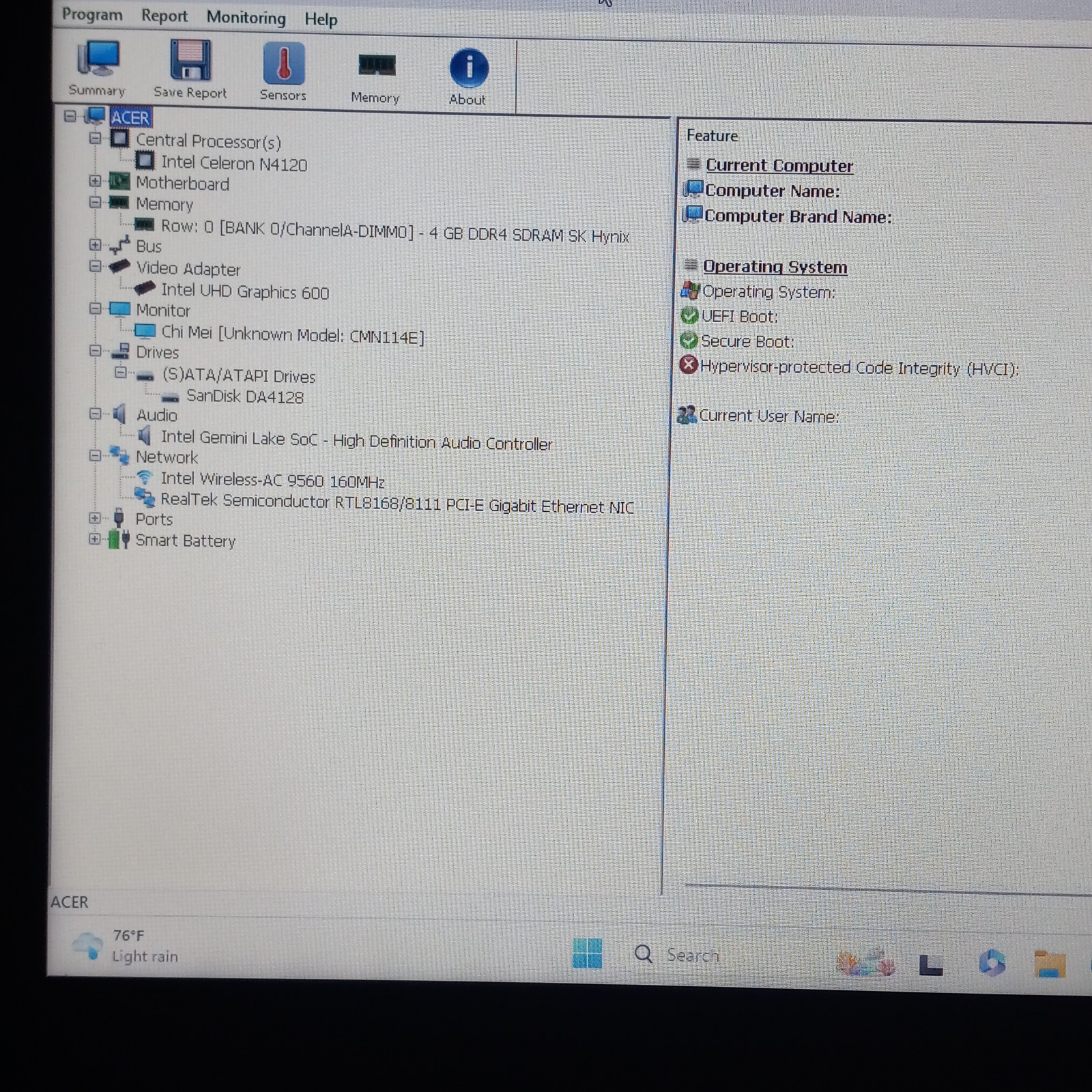Select the Motherboard tree item
Screen dimensions: 1092x1092
pos(182,184)
